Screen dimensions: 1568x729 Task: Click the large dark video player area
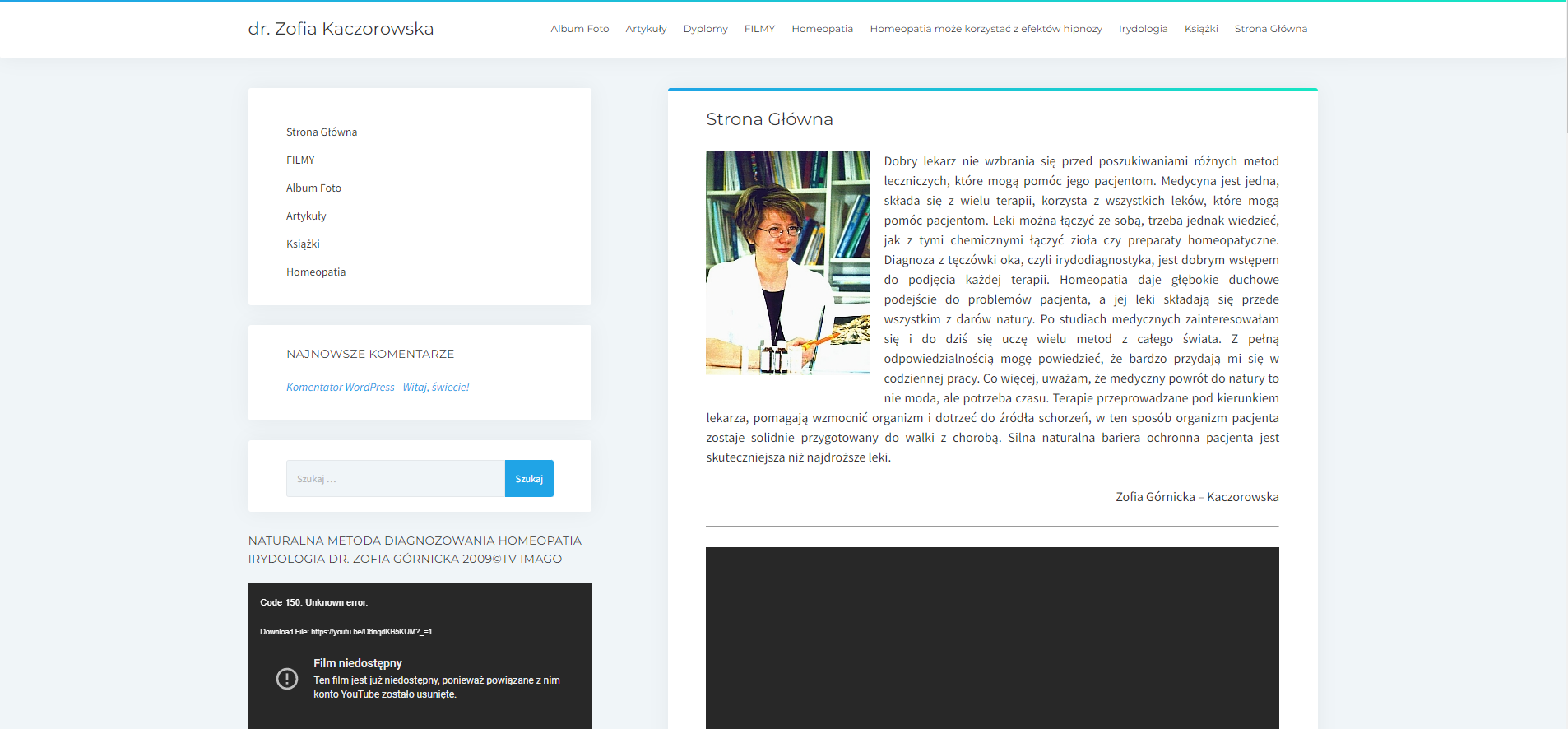click(992, 638)
